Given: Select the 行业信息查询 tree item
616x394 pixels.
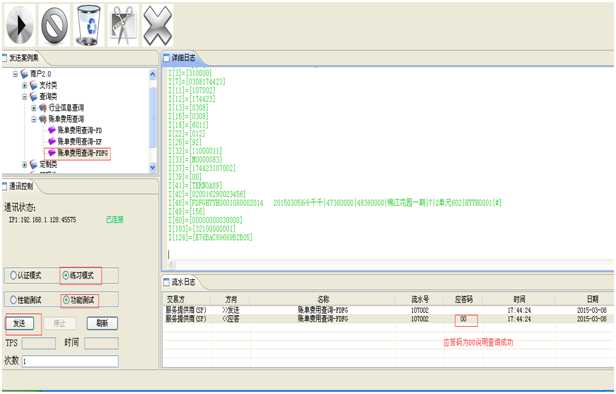Looking at the screenshot, I should pyautogui.click(x=66, y=108).
